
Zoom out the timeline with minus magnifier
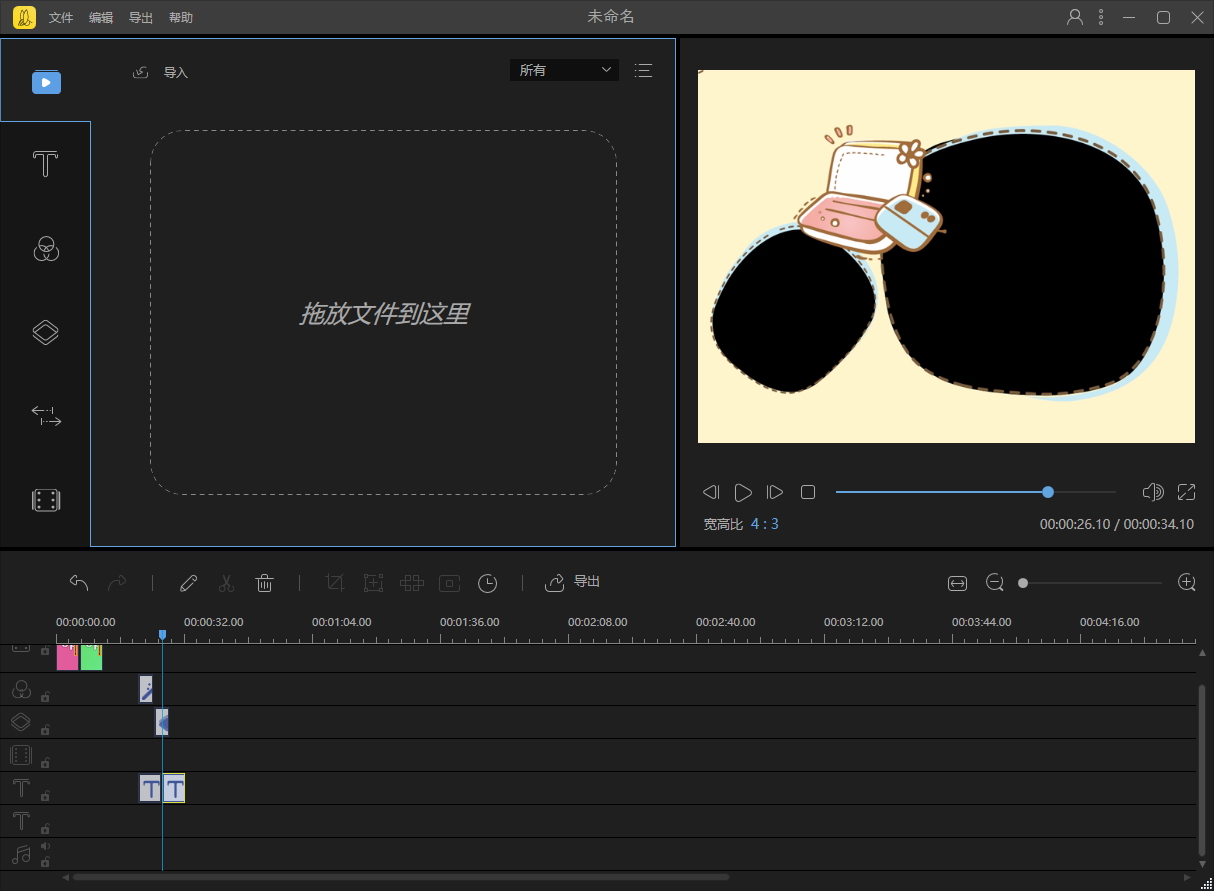tap(994, 582)
